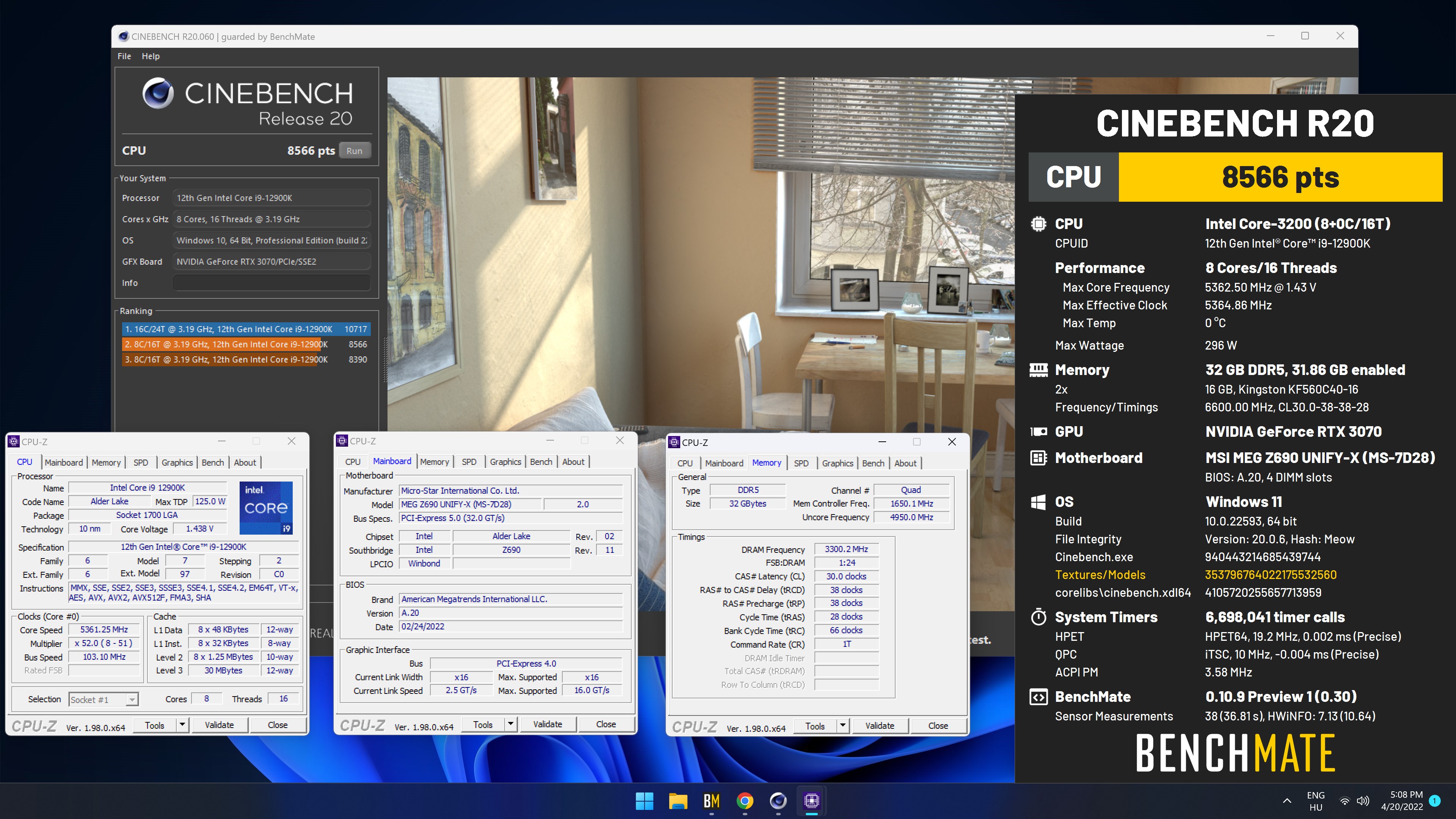Select SPD tab in middle CPU-Z window
The image size is (1456, 819).
point(469,462)
